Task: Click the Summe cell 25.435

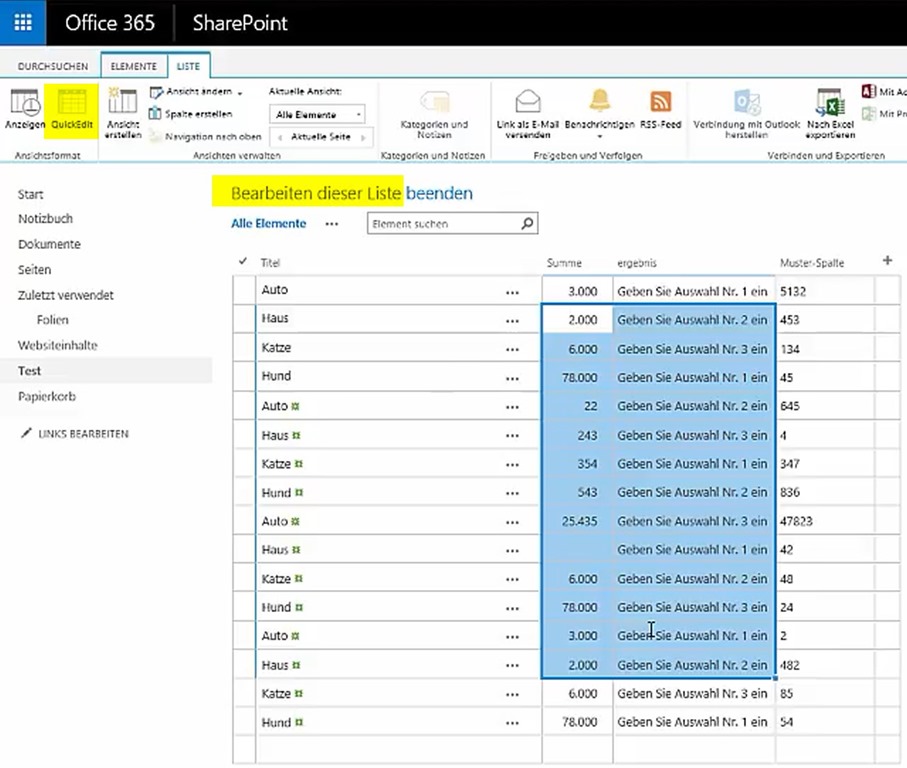Action: click(577, 520)
